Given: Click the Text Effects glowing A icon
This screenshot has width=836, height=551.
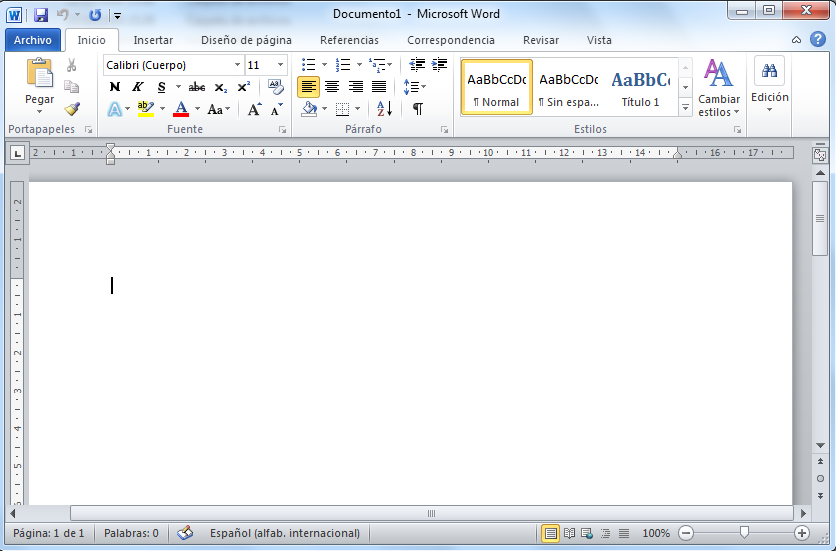Looking at the screenshot, I should click(x=115, y=109).
